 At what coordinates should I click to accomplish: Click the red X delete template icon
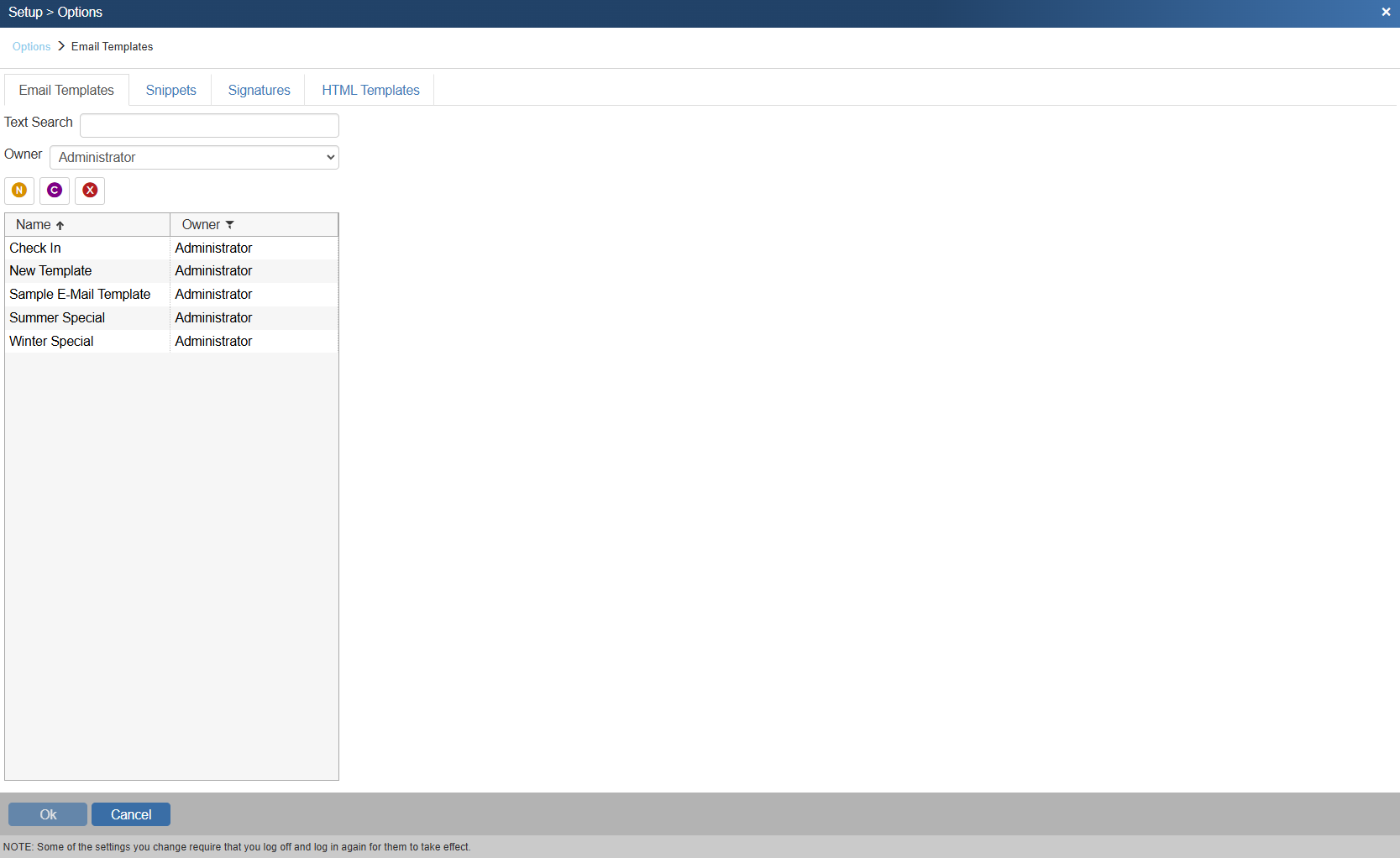coord(90,191)
